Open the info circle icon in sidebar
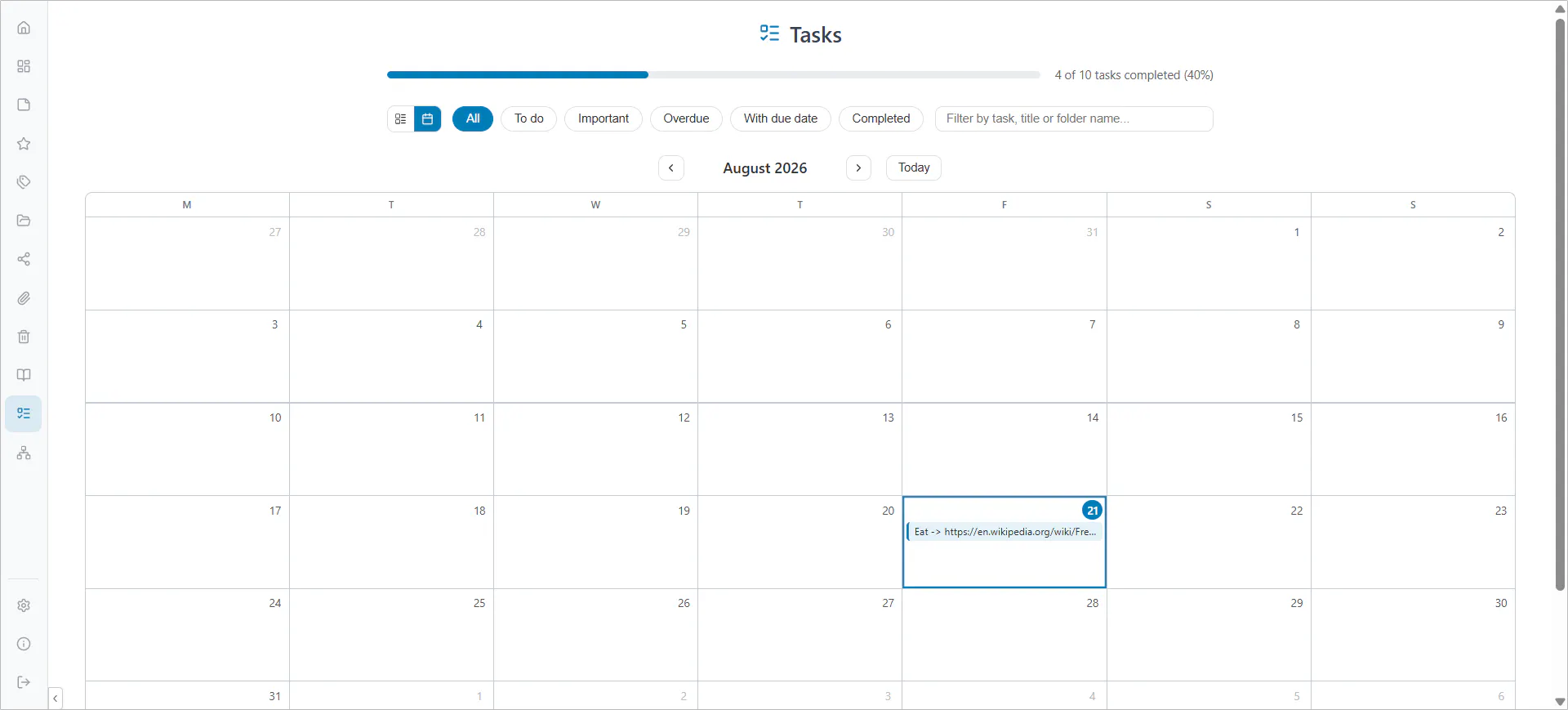The width and height of the screenshot is (1568, 710). point(24,644)
